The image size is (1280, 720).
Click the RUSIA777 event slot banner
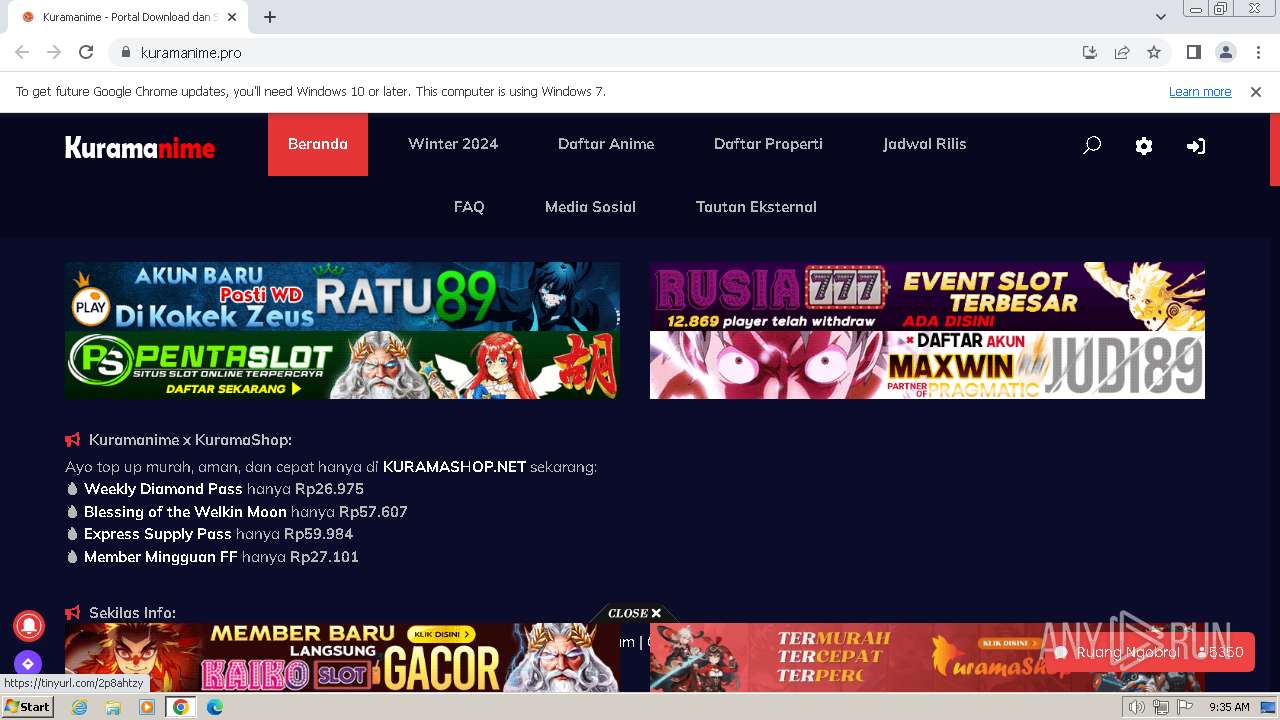(927, 296)
